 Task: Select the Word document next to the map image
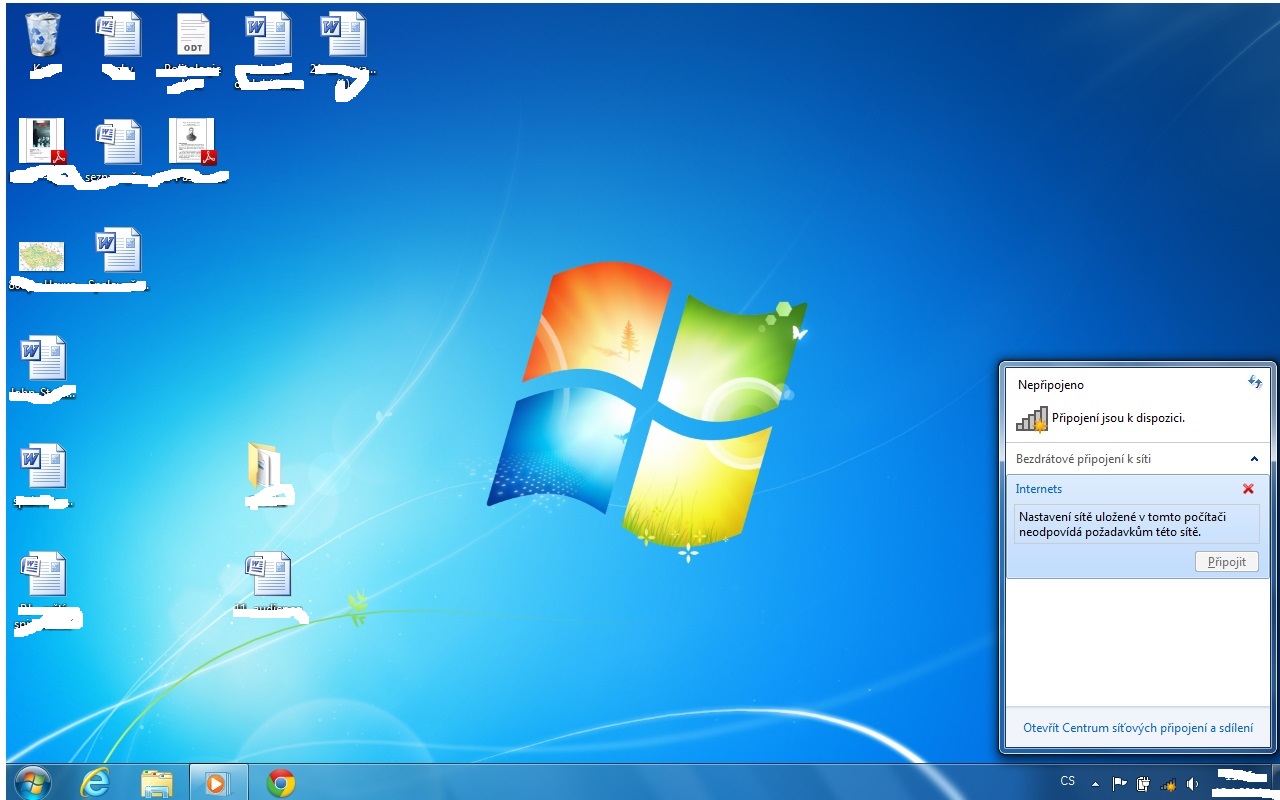point(118,250)
